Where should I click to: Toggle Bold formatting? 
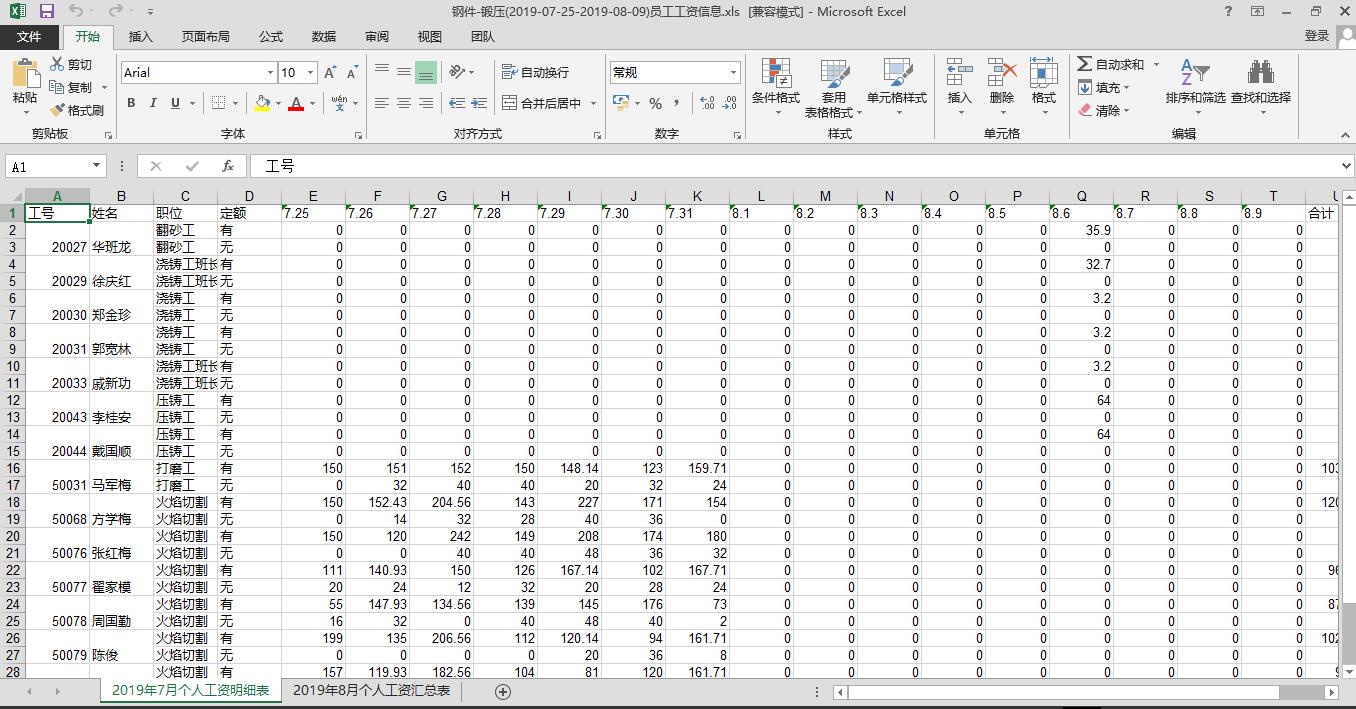[x=131, y=103]
